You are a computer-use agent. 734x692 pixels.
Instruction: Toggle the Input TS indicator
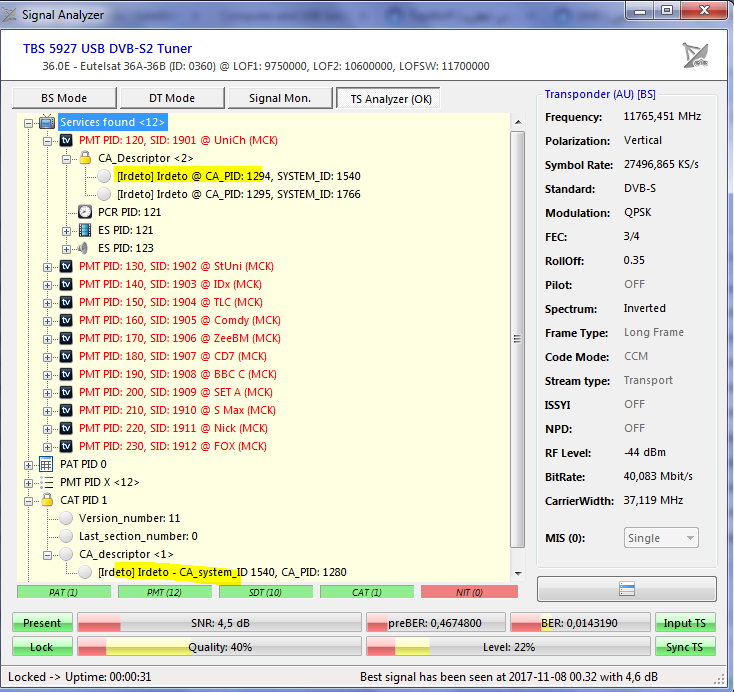pyautogui.click(x=685, y=623)
